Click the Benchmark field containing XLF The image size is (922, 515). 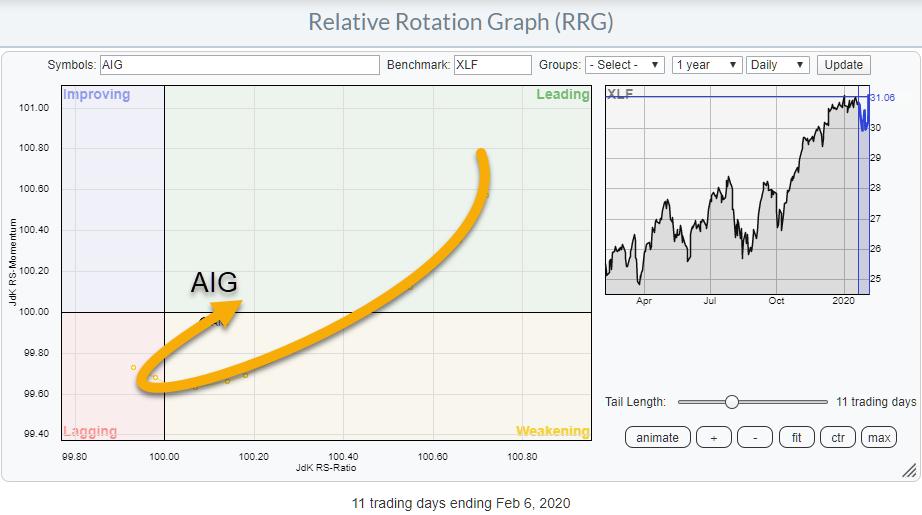492,65
